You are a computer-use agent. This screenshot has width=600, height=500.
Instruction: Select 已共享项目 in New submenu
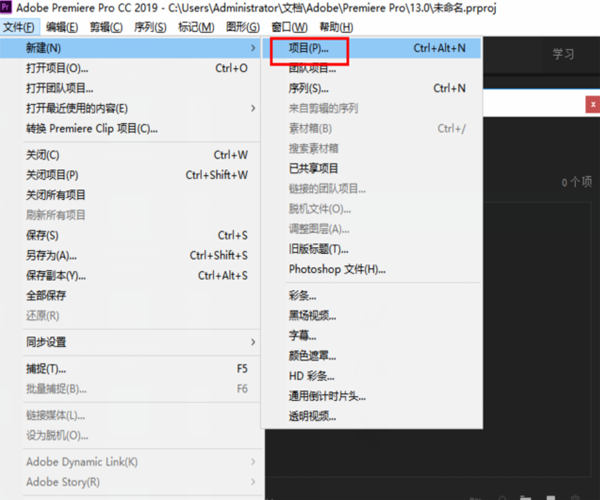pyautogui.click(x=372, y=168)
